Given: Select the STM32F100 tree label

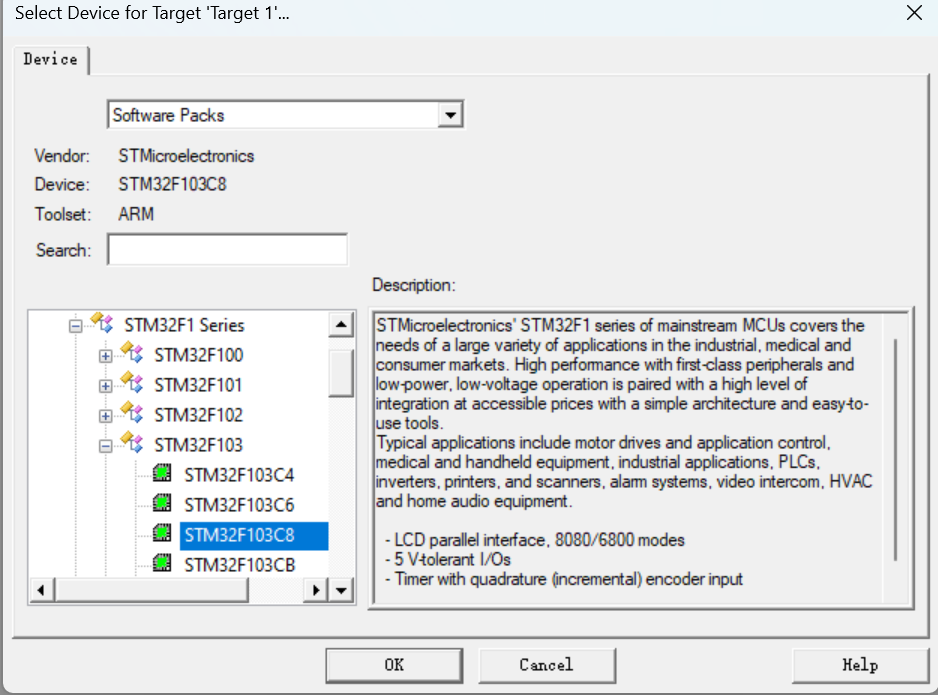Looking at the screenshot, I should (199, 355).
